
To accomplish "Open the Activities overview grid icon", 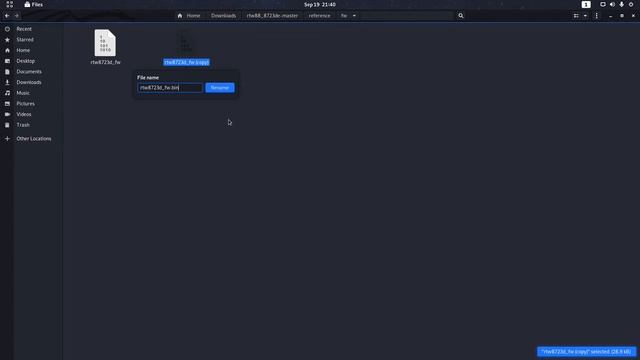I will coord(9,4).
